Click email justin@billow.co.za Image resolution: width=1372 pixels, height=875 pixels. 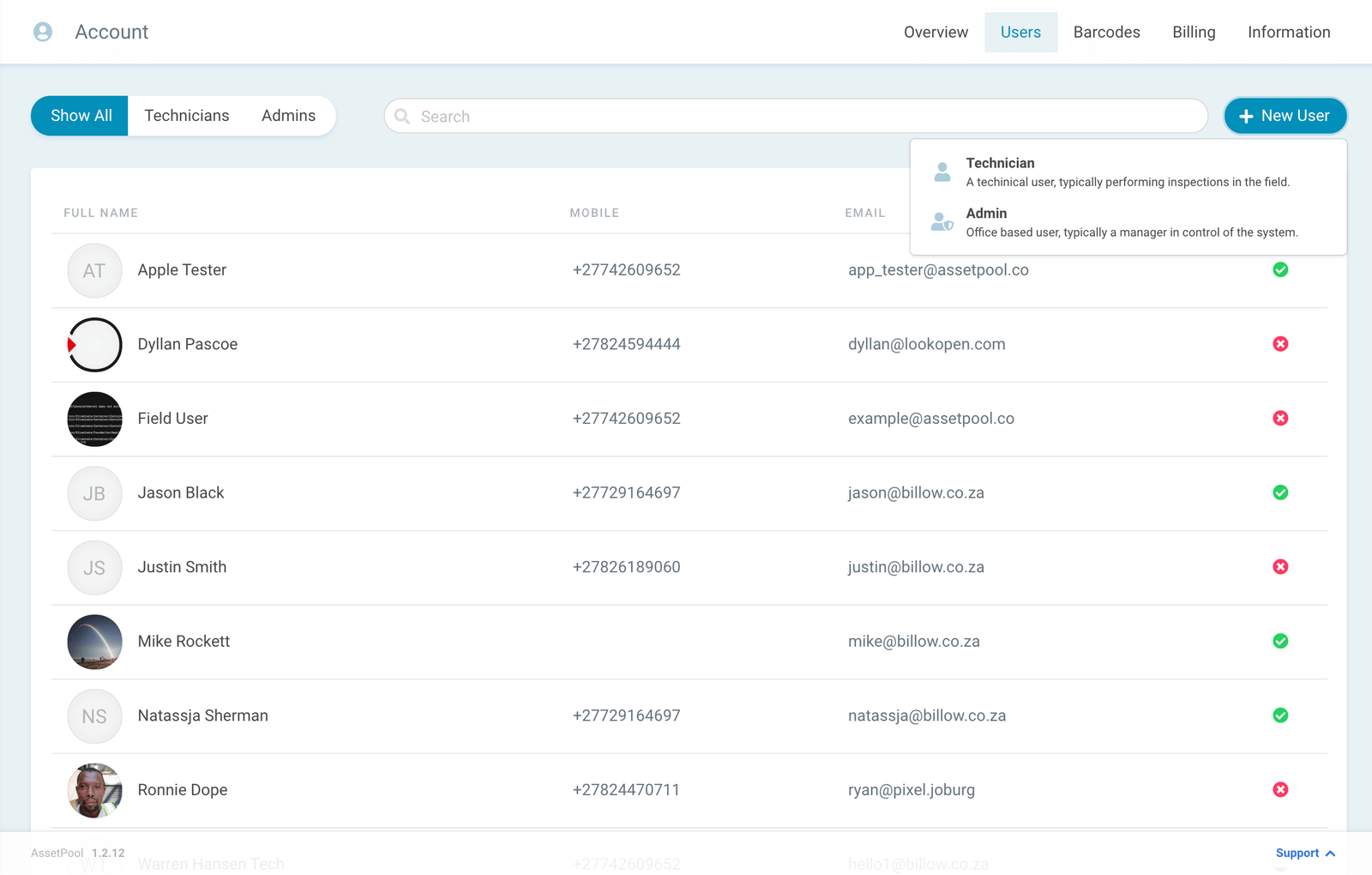916,567
